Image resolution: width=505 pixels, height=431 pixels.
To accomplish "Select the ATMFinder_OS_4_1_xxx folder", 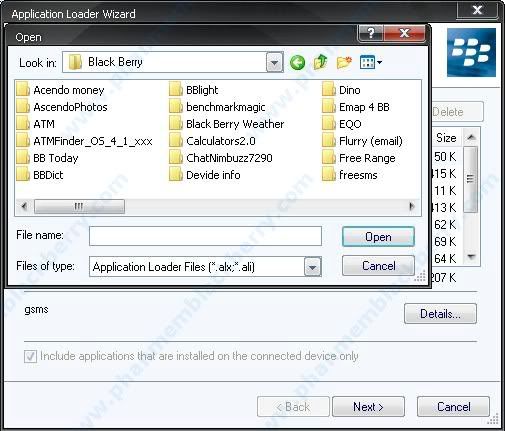I will tap(84, 141).
